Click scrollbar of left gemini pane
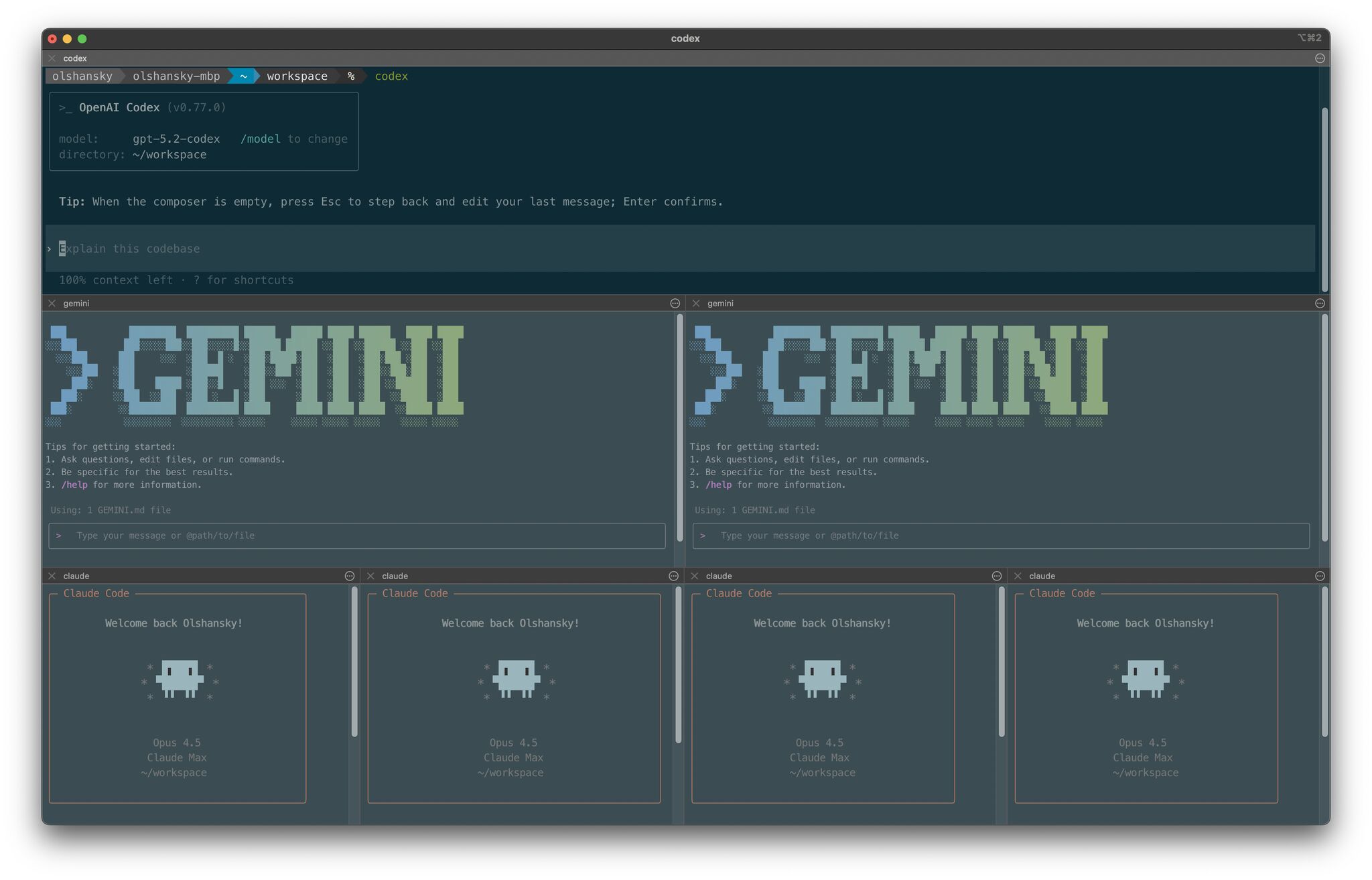 (680, 429)
